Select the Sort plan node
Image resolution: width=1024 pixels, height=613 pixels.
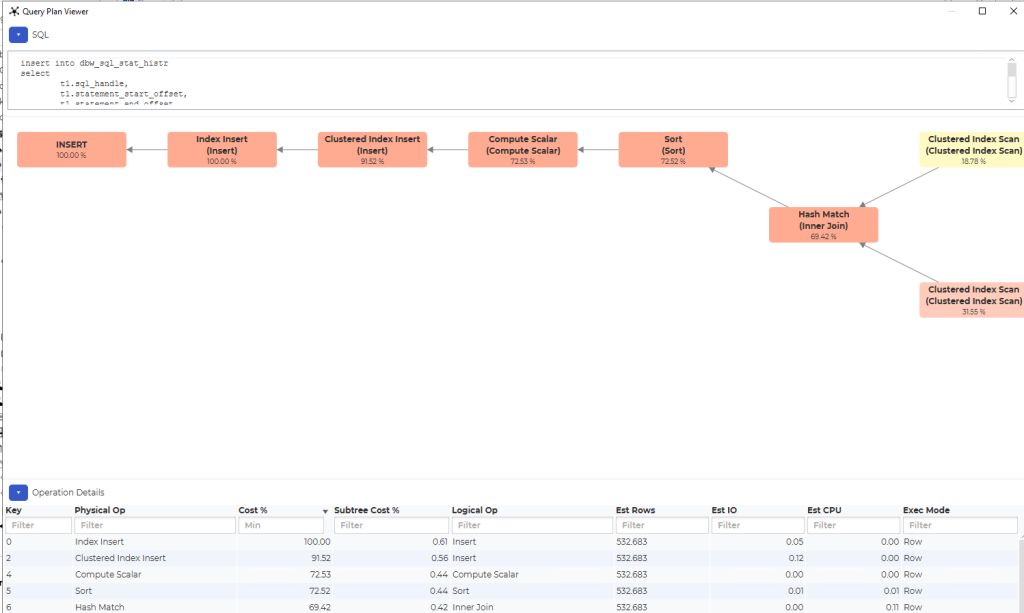pyautogui.click(x=673, y=149)
